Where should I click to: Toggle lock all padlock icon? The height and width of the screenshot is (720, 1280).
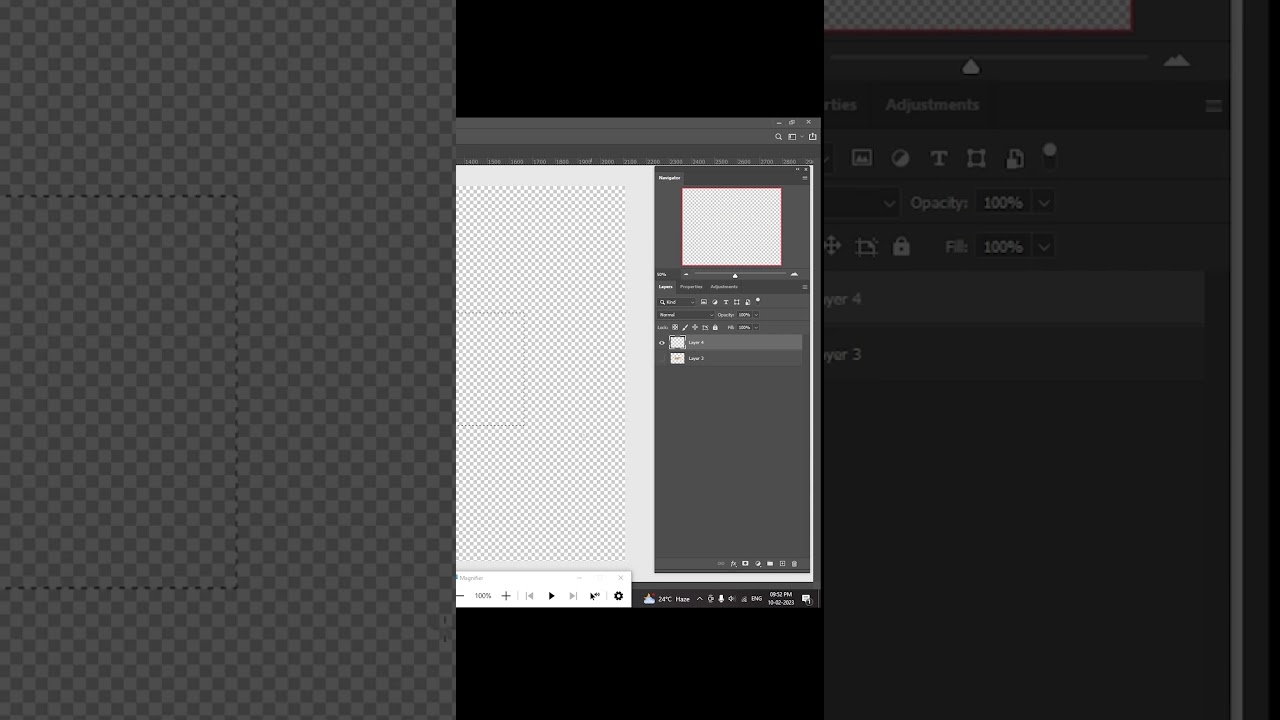point(715,327)
